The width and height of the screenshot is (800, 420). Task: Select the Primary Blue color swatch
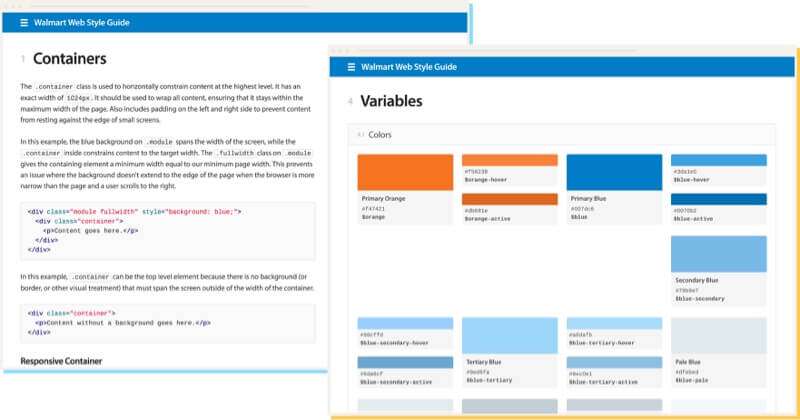click(x=614, y=172)
